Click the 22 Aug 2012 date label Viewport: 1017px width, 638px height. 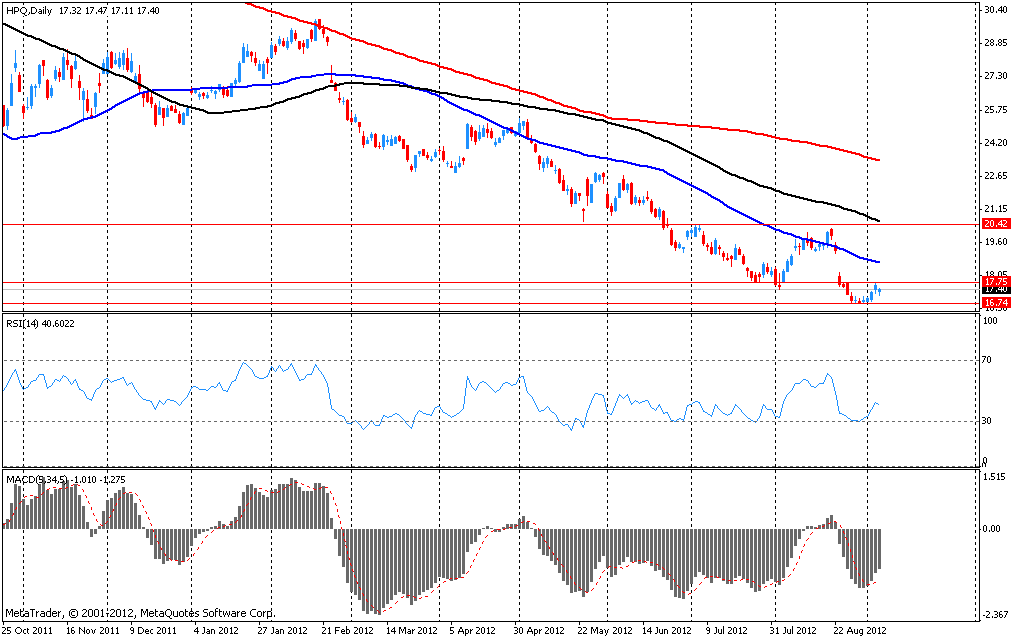861,631
